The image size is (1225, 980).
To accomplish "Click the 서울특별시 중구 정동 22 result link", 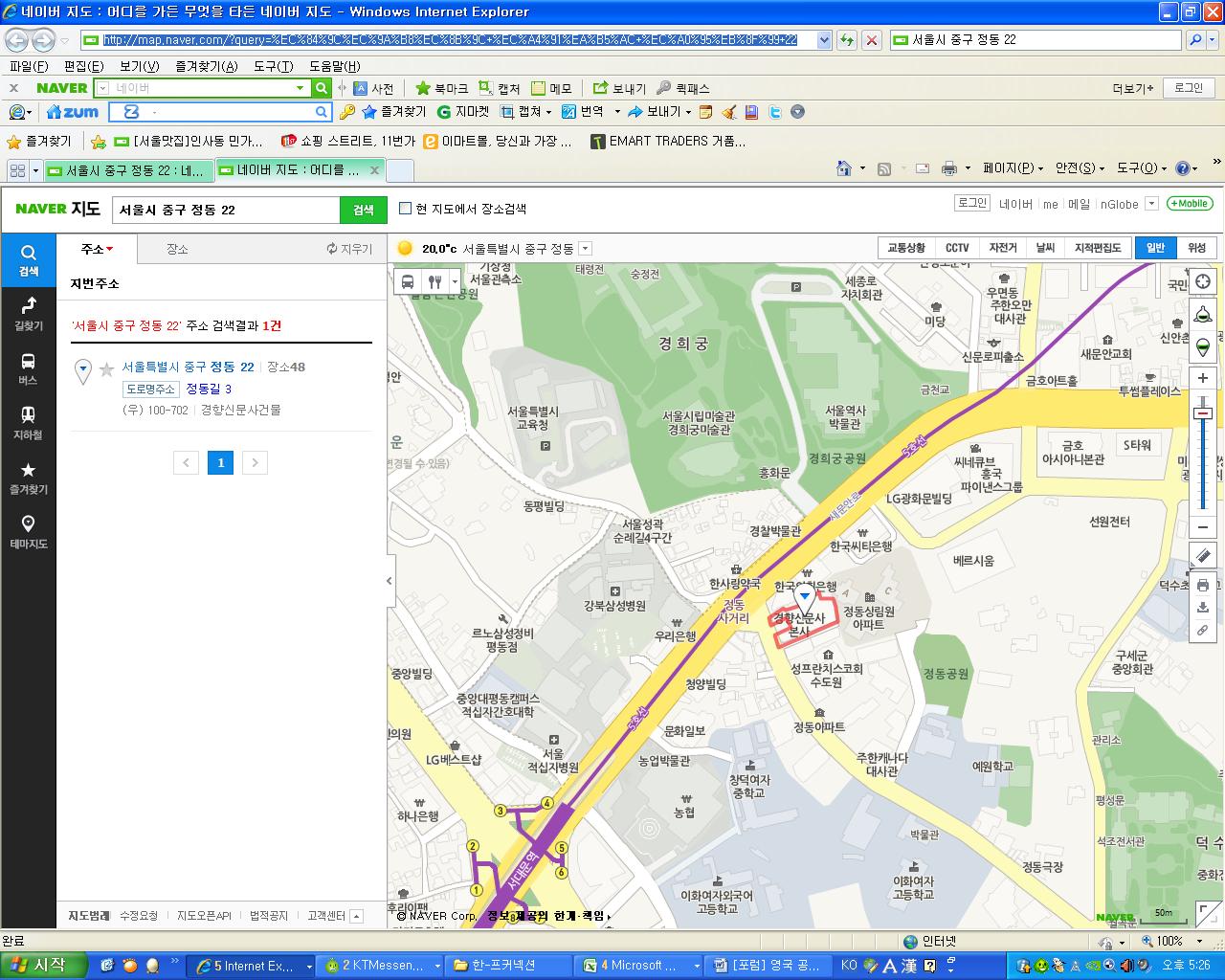I will click(x=188, y=367).
